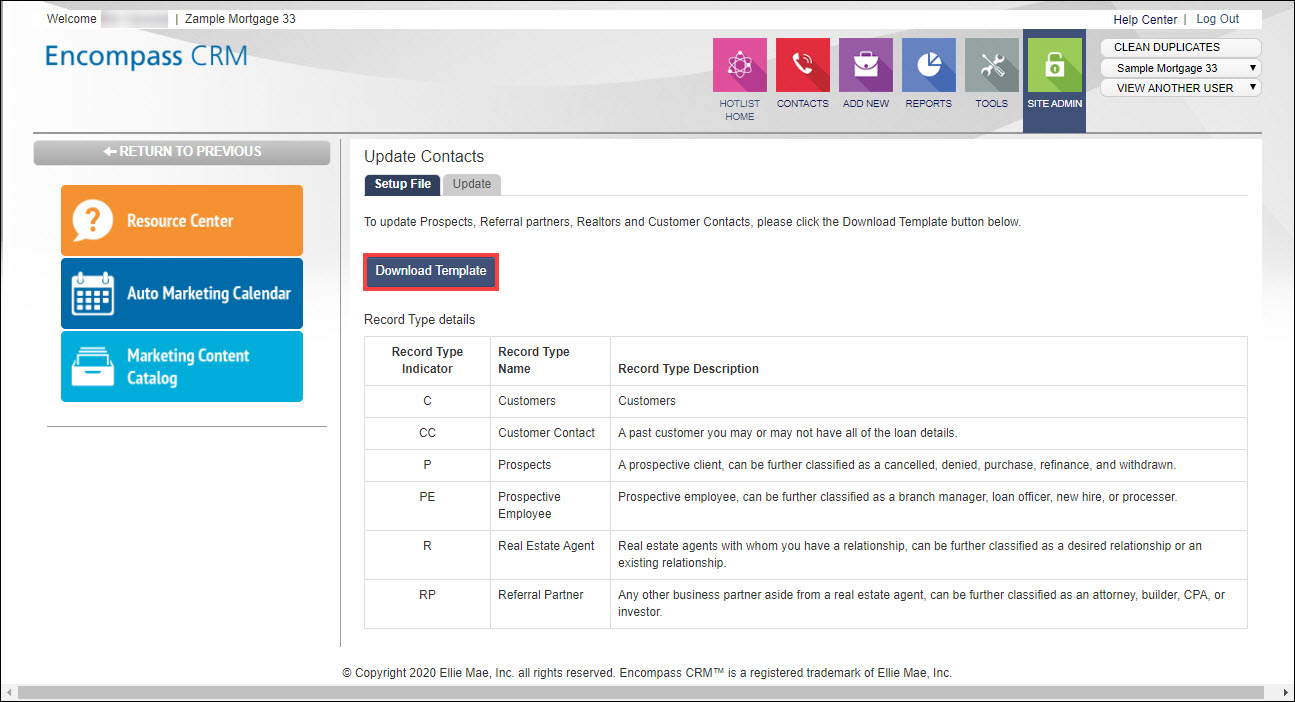The width and height of the screenshot is (1295, 702).
Task: Expand the Sample Mortgage 33 dropdown
Action: pyautogui.click(x=1180, y=68)
